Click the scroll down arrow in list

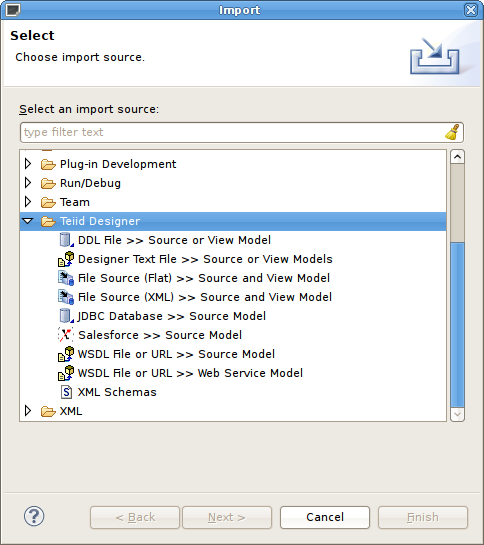point(457,414)
